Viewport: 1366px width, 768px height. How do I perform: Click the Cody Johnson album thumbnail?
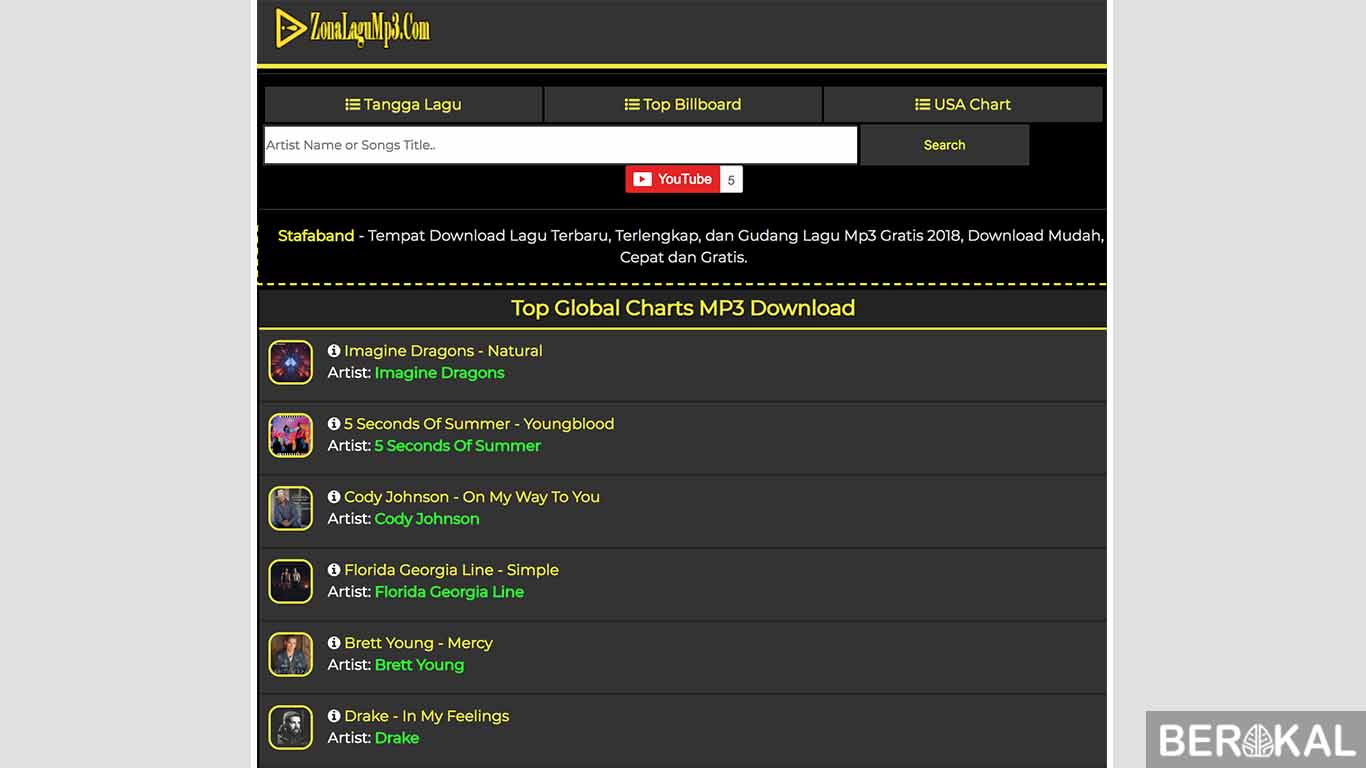[291, 508]
